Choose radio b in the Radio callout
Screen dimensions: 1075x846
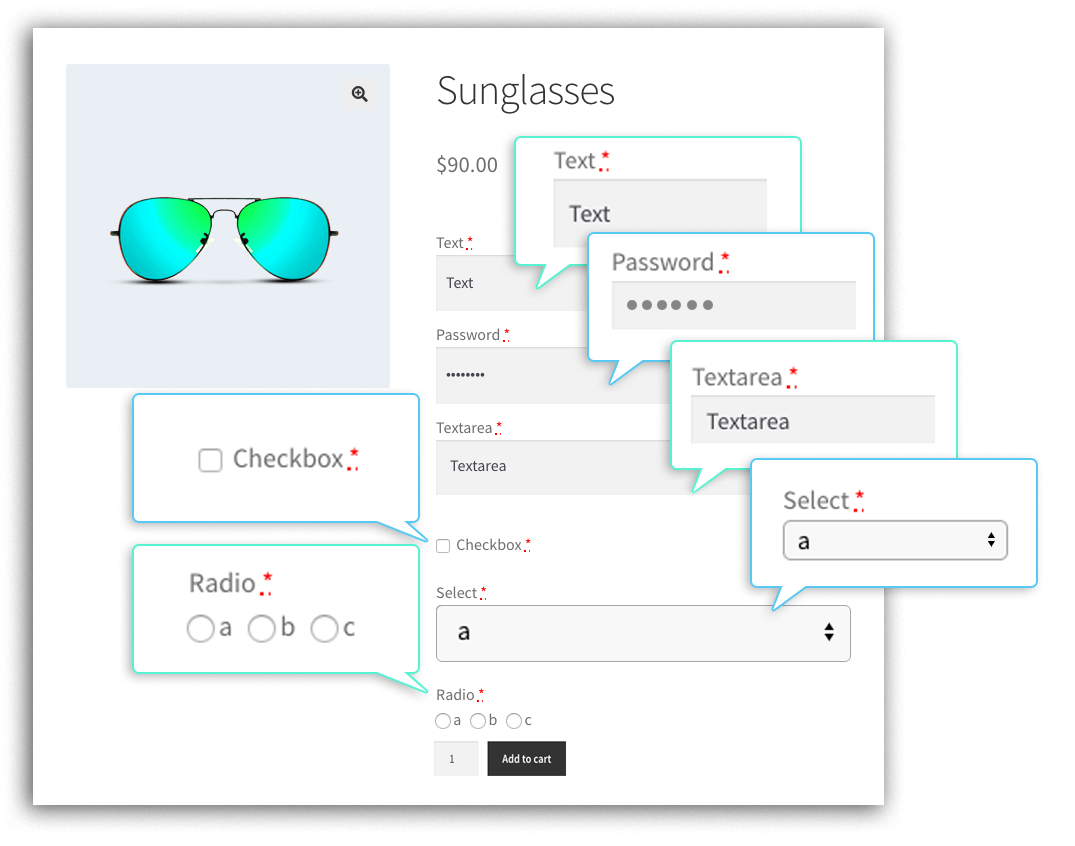tap(262, 628)
